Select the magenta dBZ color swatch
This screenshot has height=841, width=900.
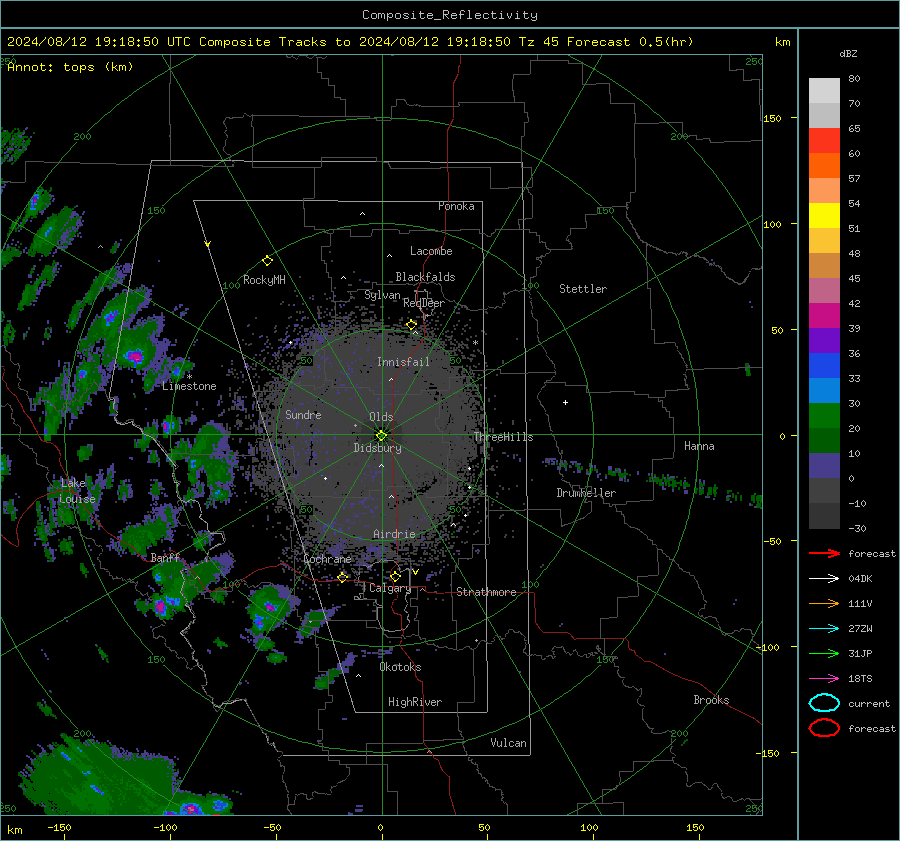tap(824, 315)
